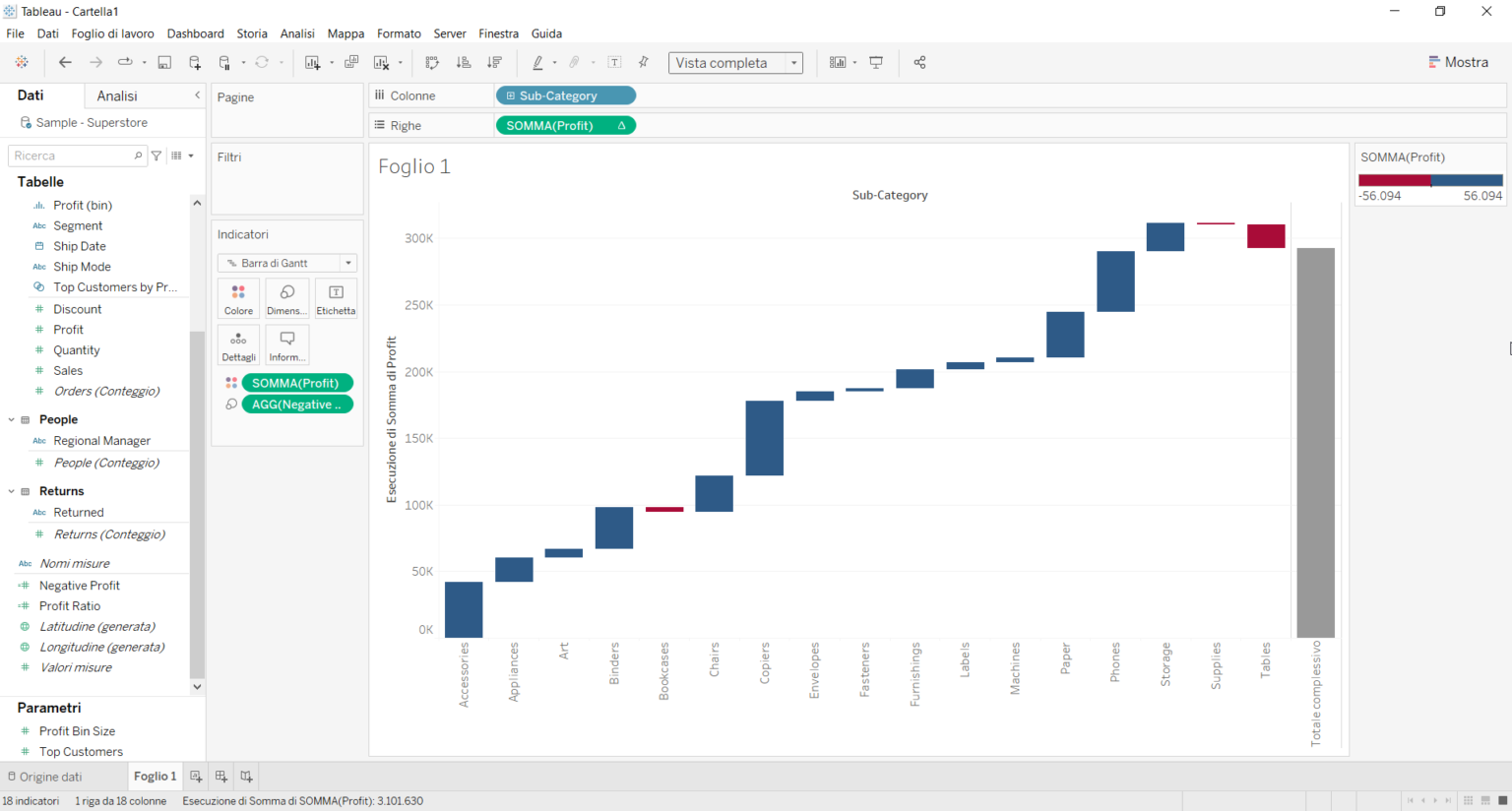Click the sort ascending toolbar icon
Screen dimensions: 1512x811
(x=463, y=62)
